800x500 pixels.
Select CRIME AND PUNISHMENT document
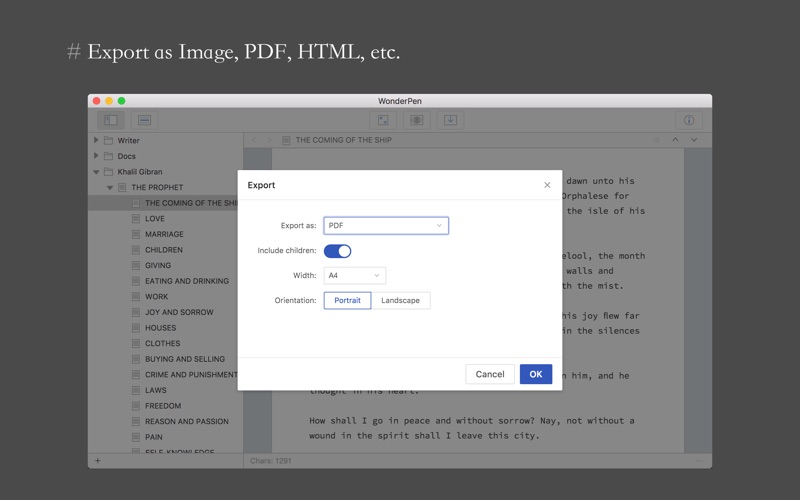(x=191, y=374)
